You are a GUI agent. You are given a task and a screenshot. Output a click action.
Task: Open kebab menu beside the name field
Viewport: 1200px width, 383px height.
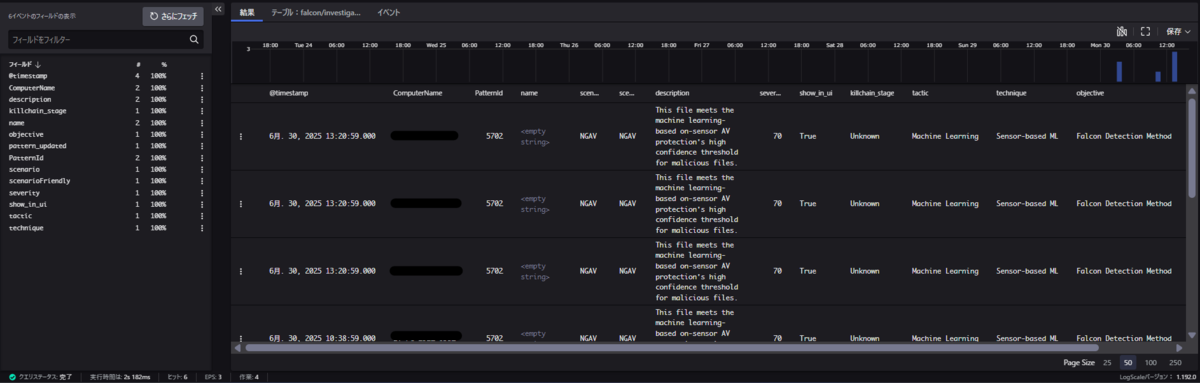click(202, 123)
